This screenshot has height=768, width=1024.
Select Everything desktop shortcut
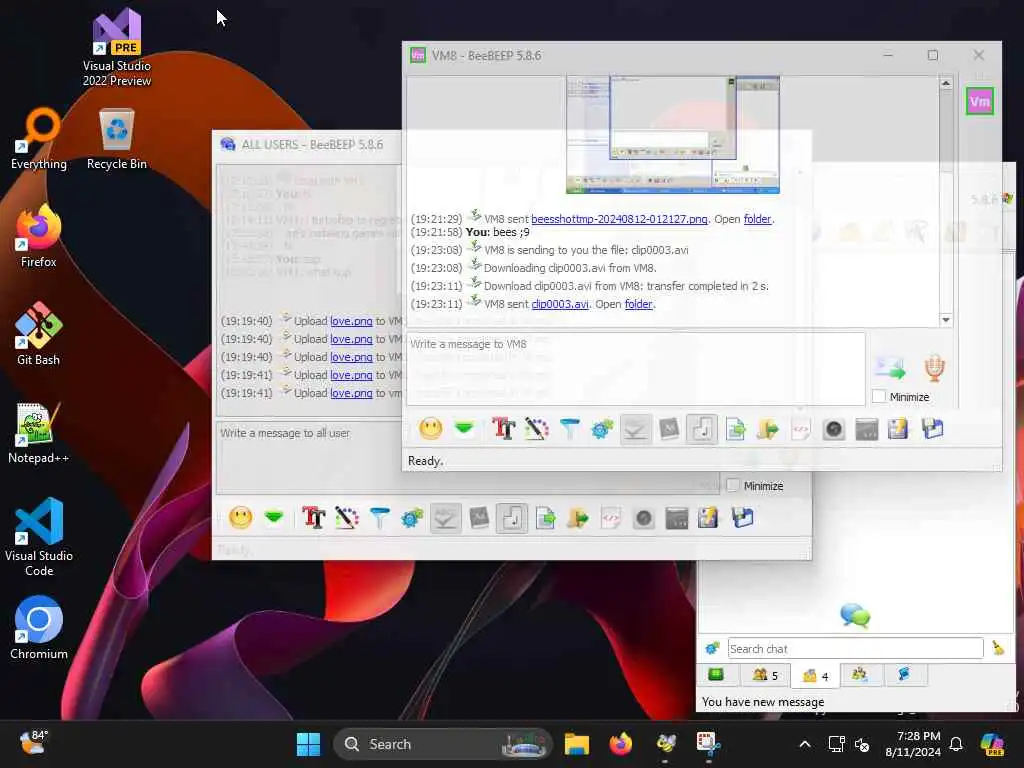point(39,139)
